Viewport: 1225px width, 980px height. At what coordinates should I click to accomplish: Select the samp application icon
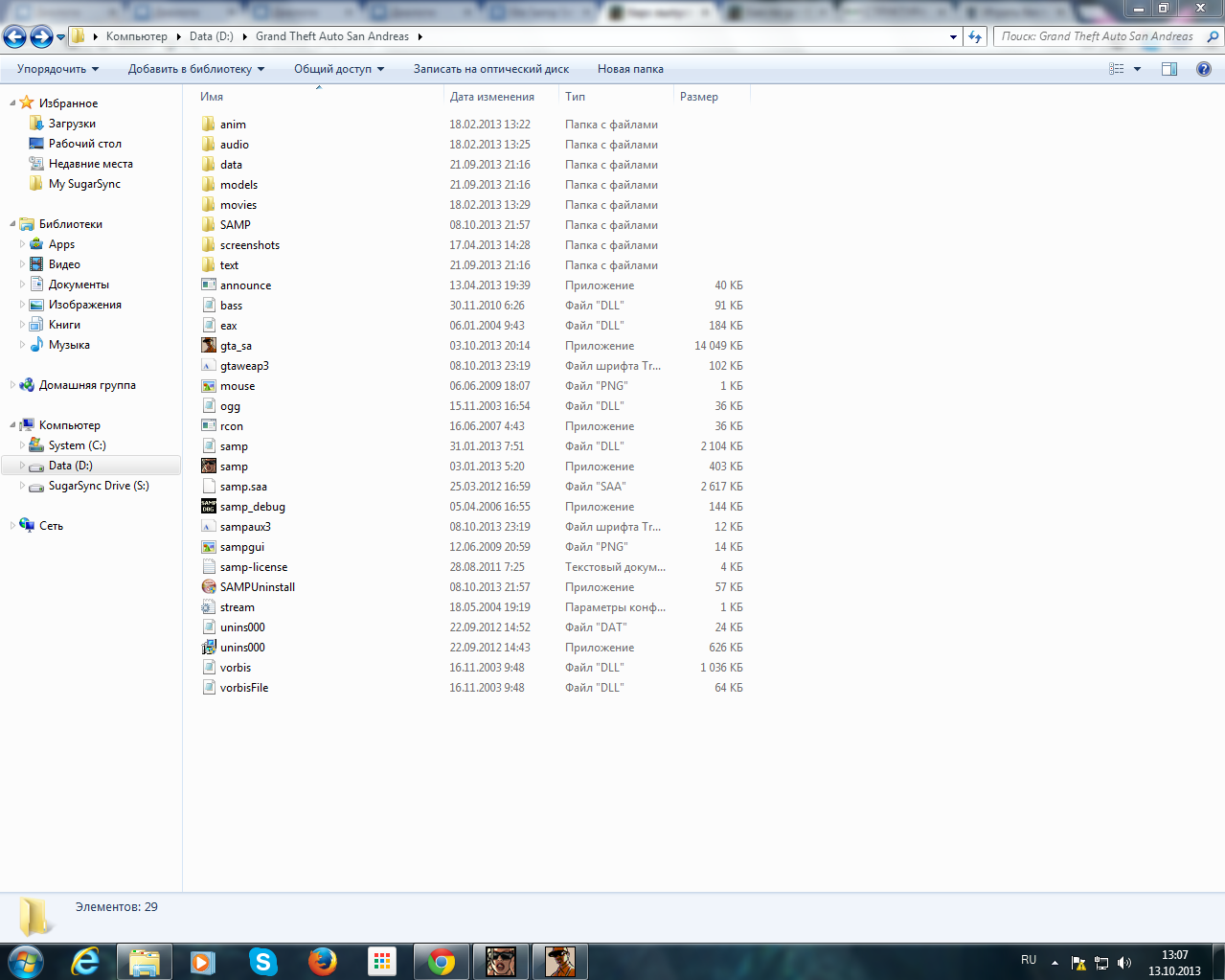209,467
